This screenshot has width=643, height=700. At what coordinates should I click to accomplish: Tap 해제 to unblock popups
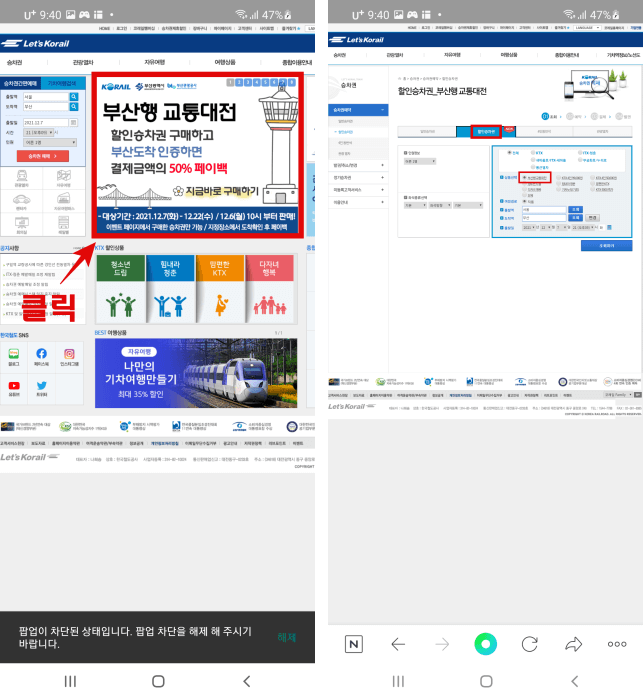[287, 637]
